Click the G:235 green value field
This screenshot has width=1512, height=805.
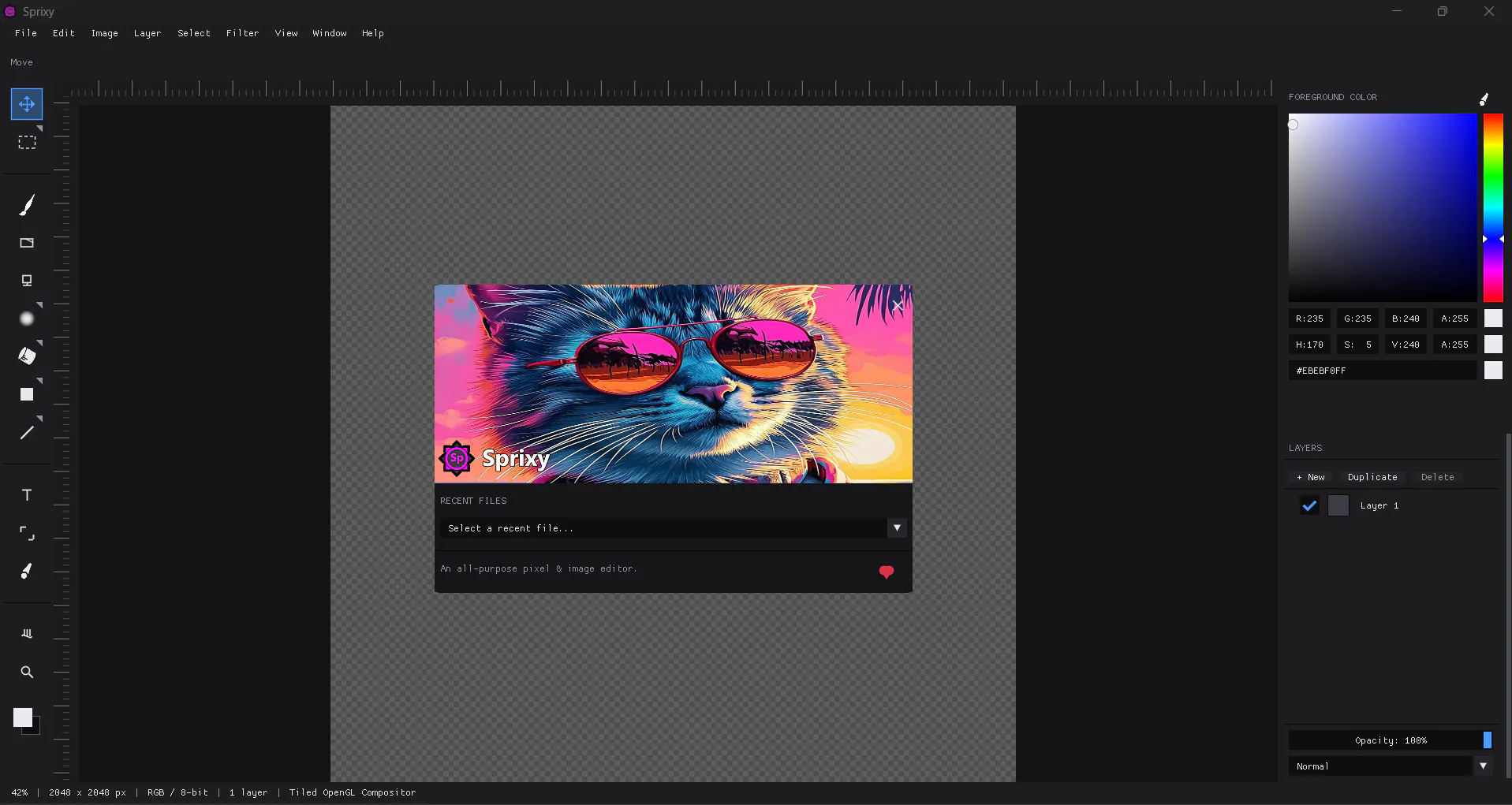click(1357, 319)
